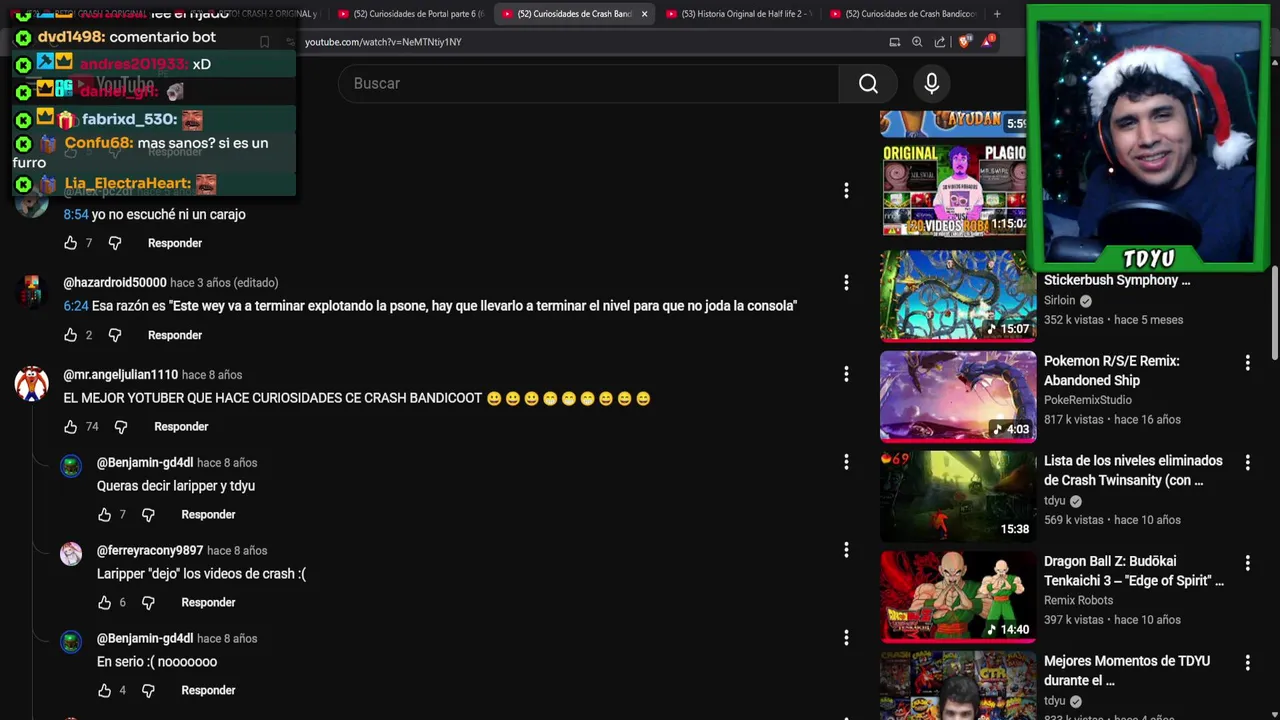Open menu for Dragon Ball Z Budokai video
Image resolution: width=1280 pixels, height=720 pixels.
click(1247, 562)
